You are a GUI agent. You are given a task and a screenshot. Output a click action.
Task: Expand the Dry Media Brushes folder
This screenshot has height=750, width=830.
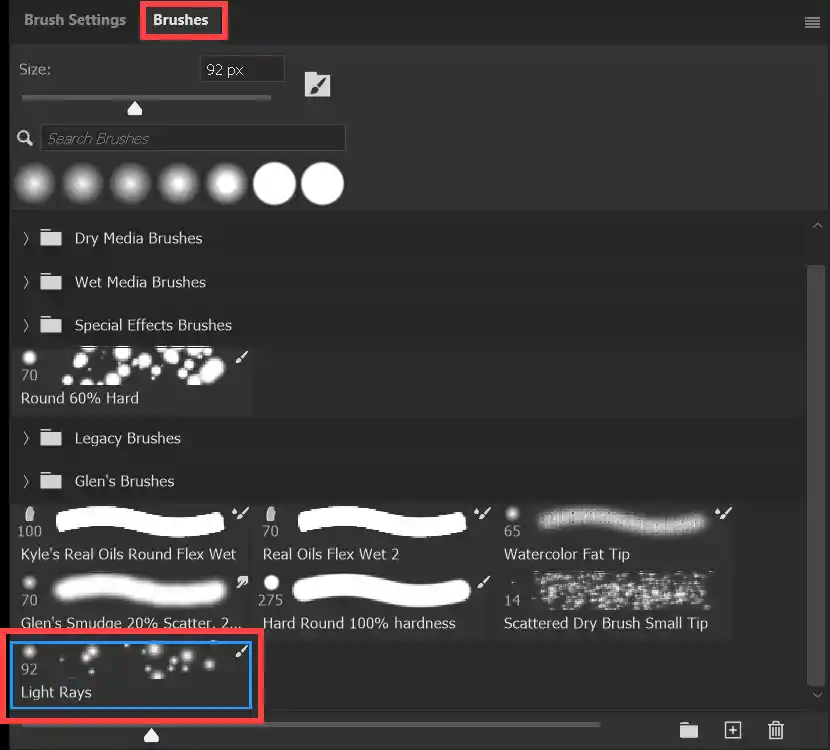click(x=27, y=238)
